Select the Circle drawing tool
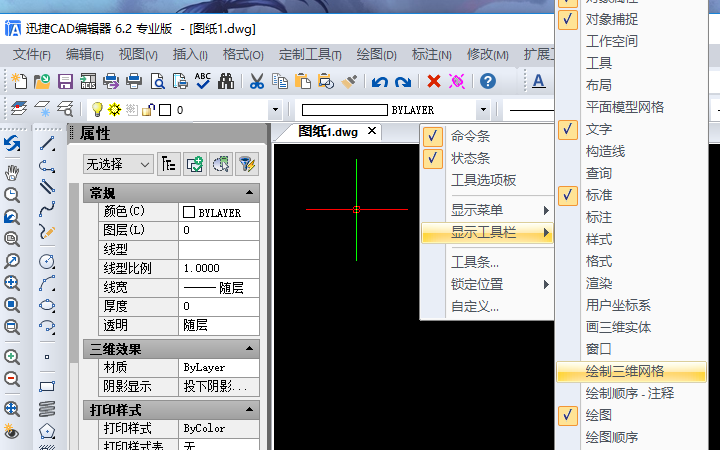Screen dimensions: 720x450 (x=47, y=261)
